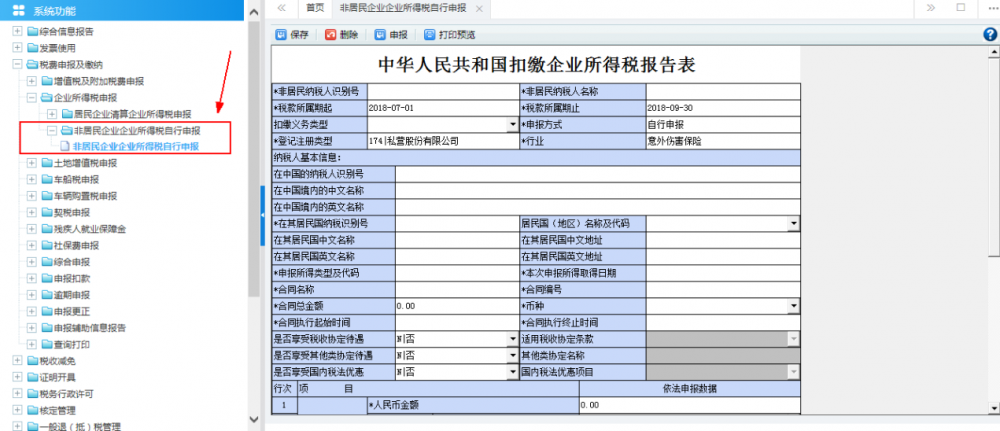Select the 非居民企业企业所得税自行申报 tab
The height and width of the screenshot is (431, 1000).
[403, 8]
